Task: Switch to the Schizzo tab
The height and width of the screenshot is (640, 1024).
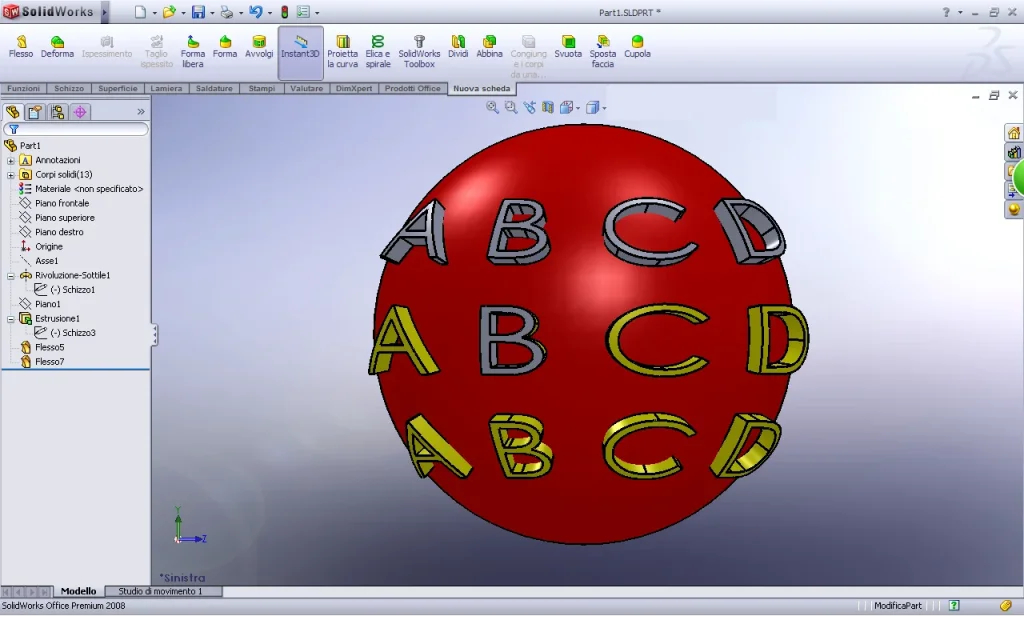Action: 69,88
